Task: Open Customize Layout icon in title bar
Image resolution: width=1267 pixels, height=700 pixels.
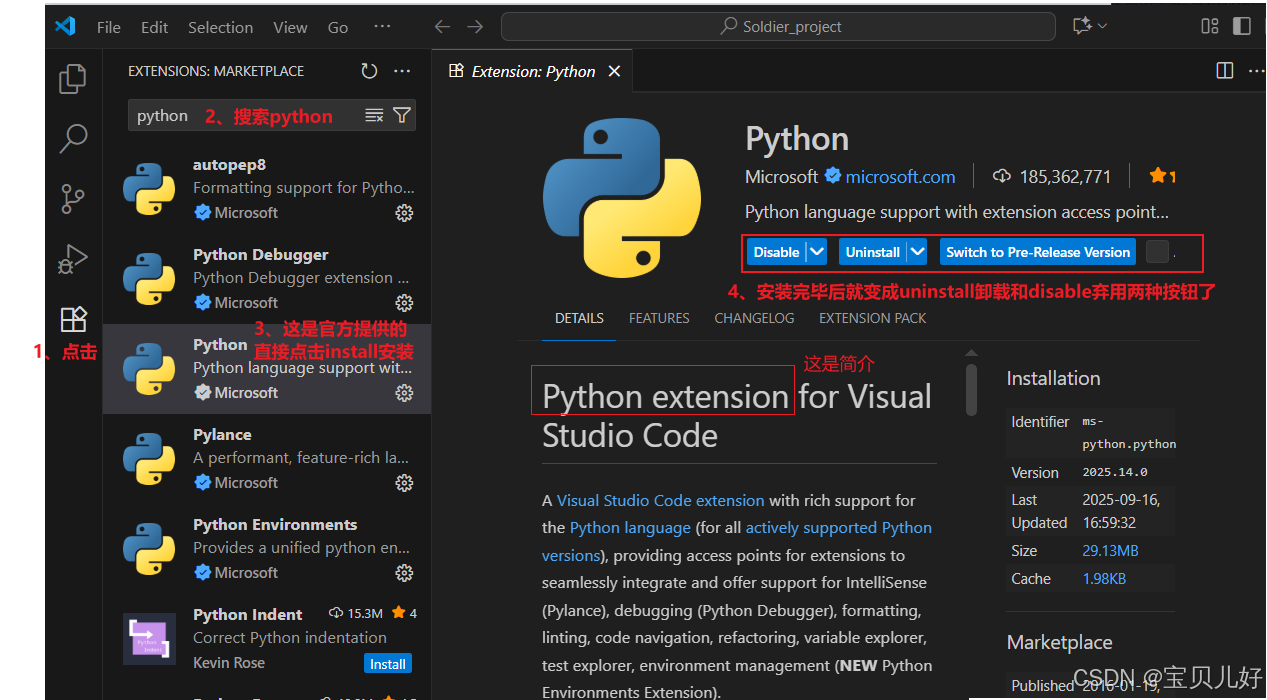Action: [1210, 27]
